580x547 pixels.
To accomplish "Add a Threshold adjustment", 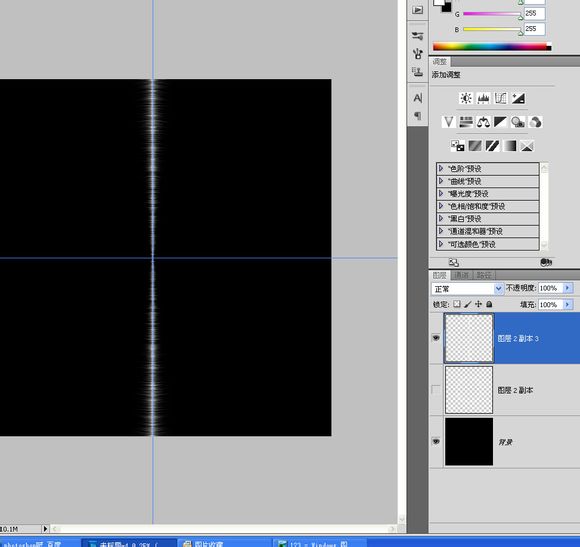I will (x=492, y=145).
